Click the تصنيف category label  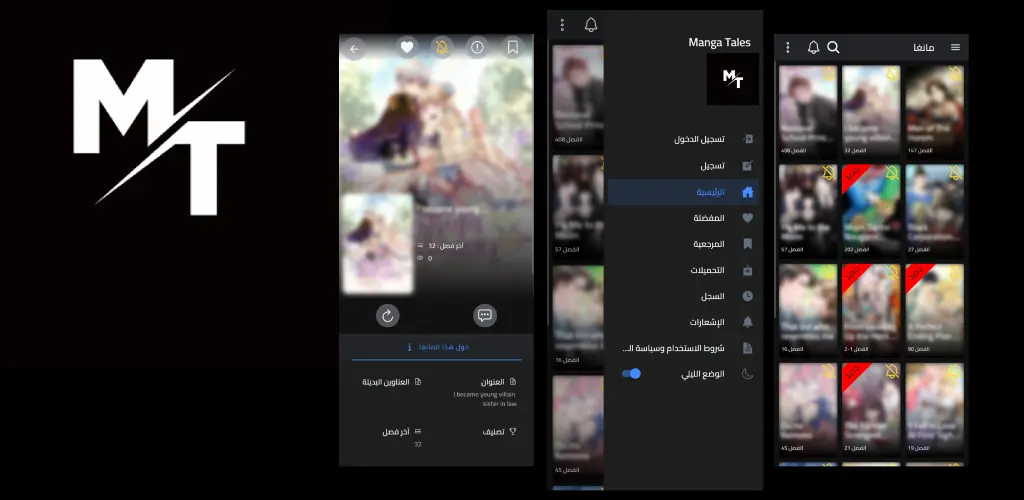point(493,431)
